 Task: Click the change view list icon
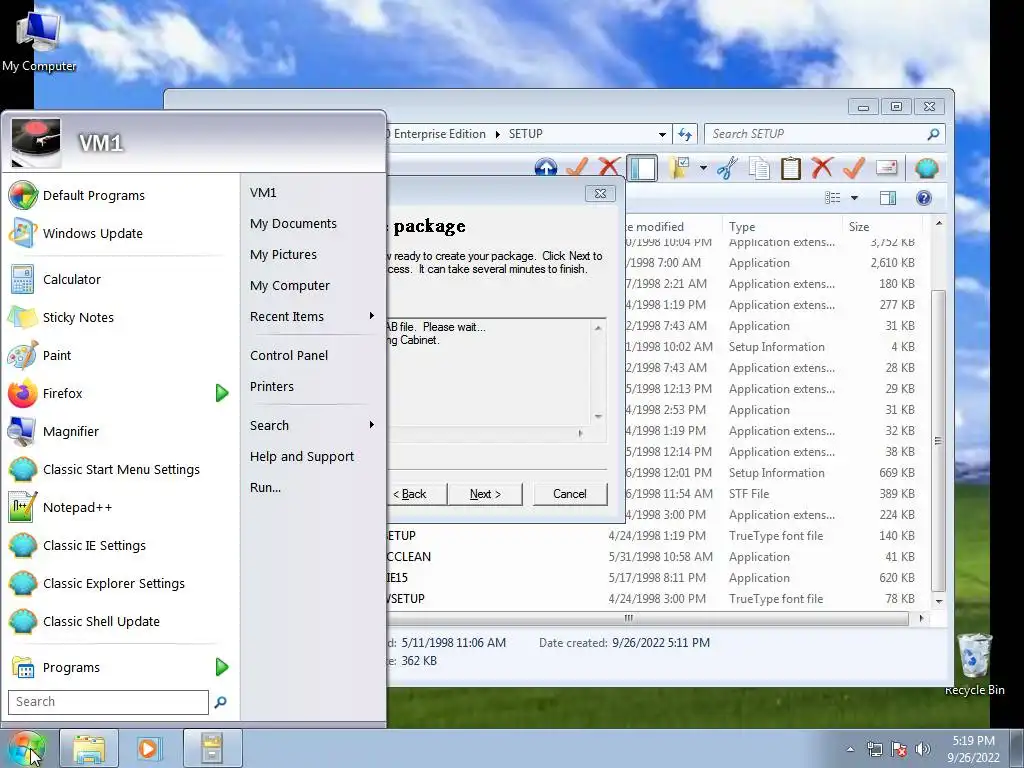pyautogui.click(x=833, y=198)
